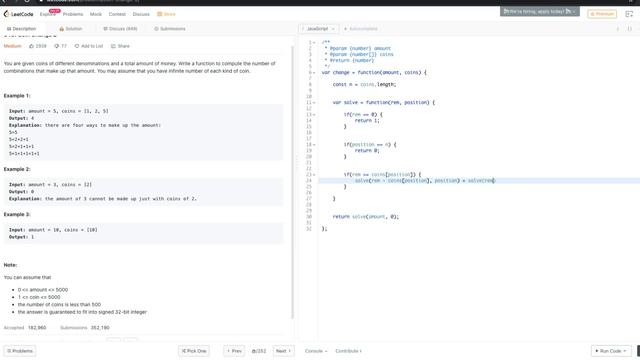Click Add to List
640x360 pixels.
click(89, 46)
